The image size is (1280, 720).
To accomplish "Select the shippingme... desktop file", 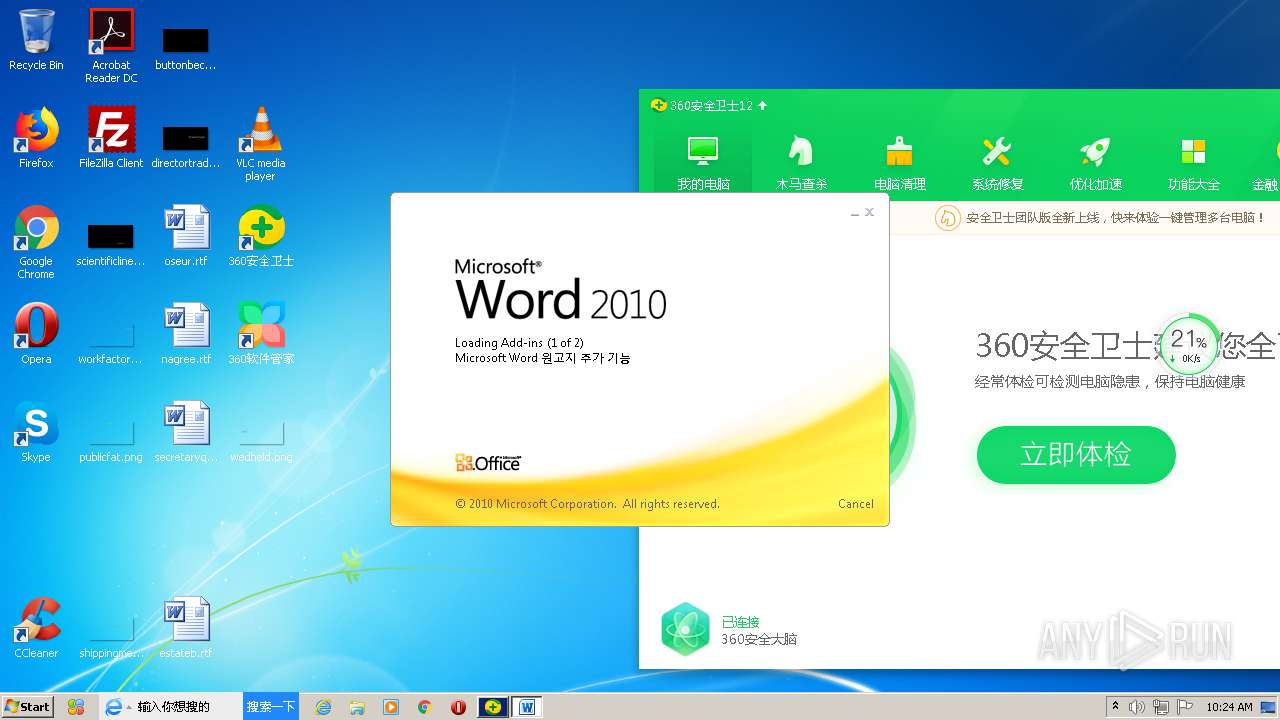I will pyautogui.click(x=111, y=634).
